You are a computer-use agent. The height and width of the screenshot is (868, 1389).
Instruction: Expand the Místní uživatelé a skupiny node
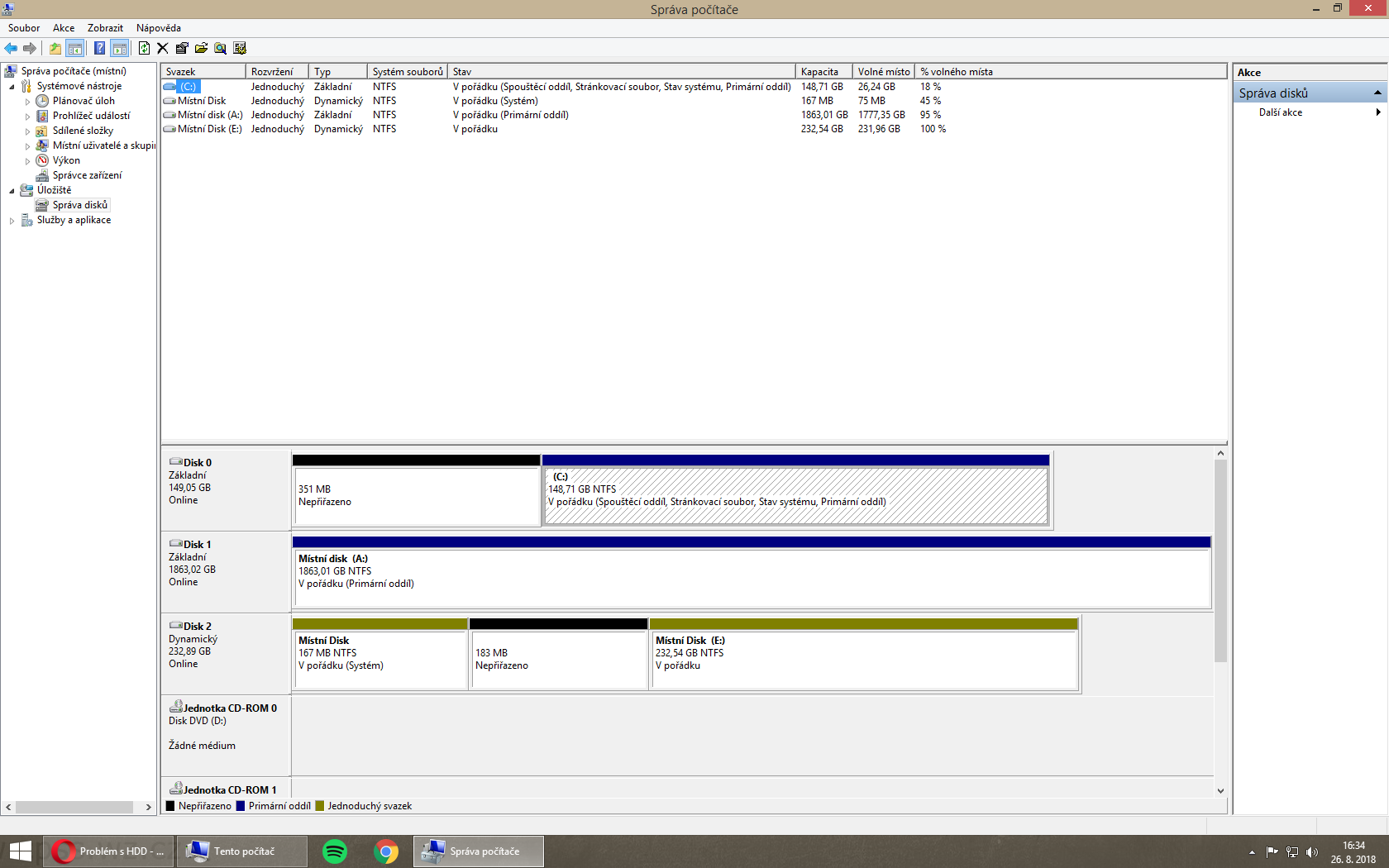pyautogui.click(x=27, y=146)
